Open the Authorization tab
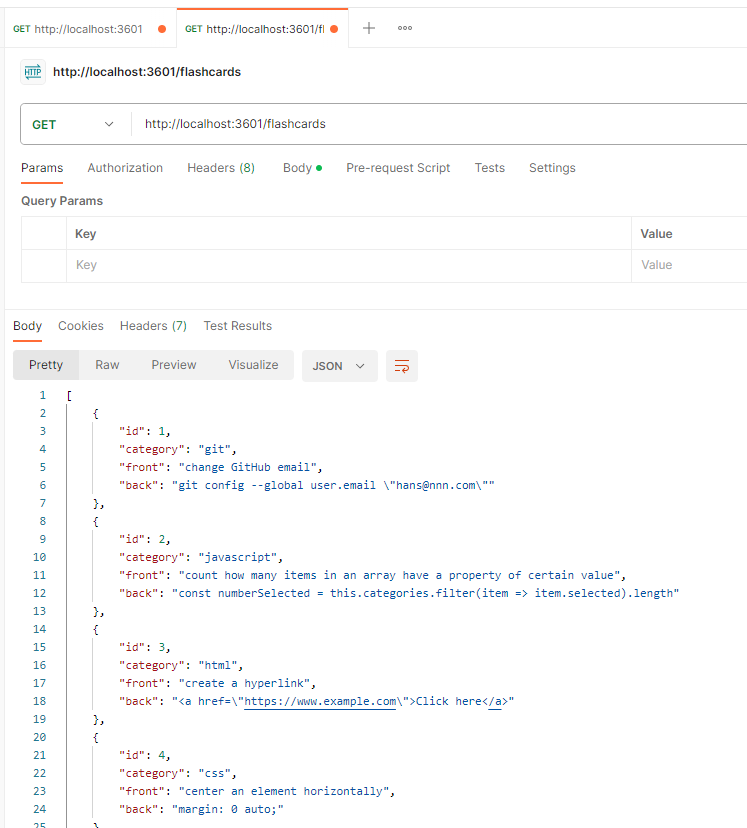747x828 pixels. pyautogui.click(x=125, y=168)
